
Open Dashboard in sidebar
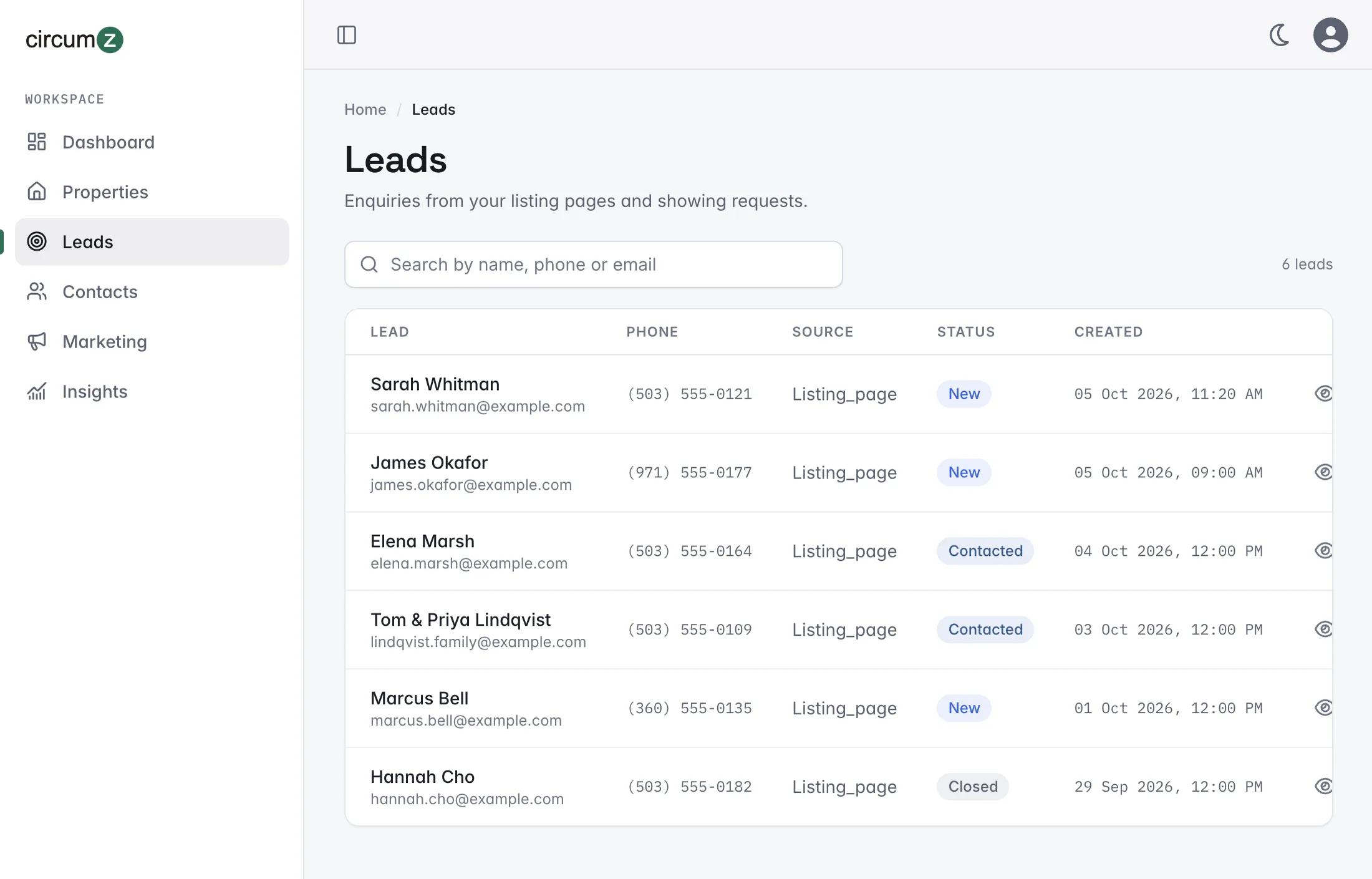pos(152,142)
